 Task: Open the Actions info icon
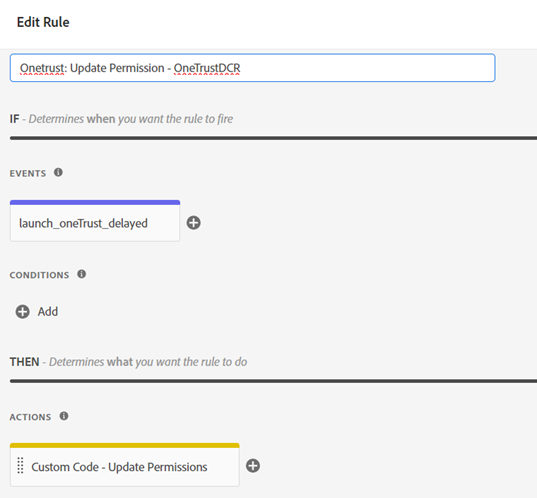[x=64, y=416]
